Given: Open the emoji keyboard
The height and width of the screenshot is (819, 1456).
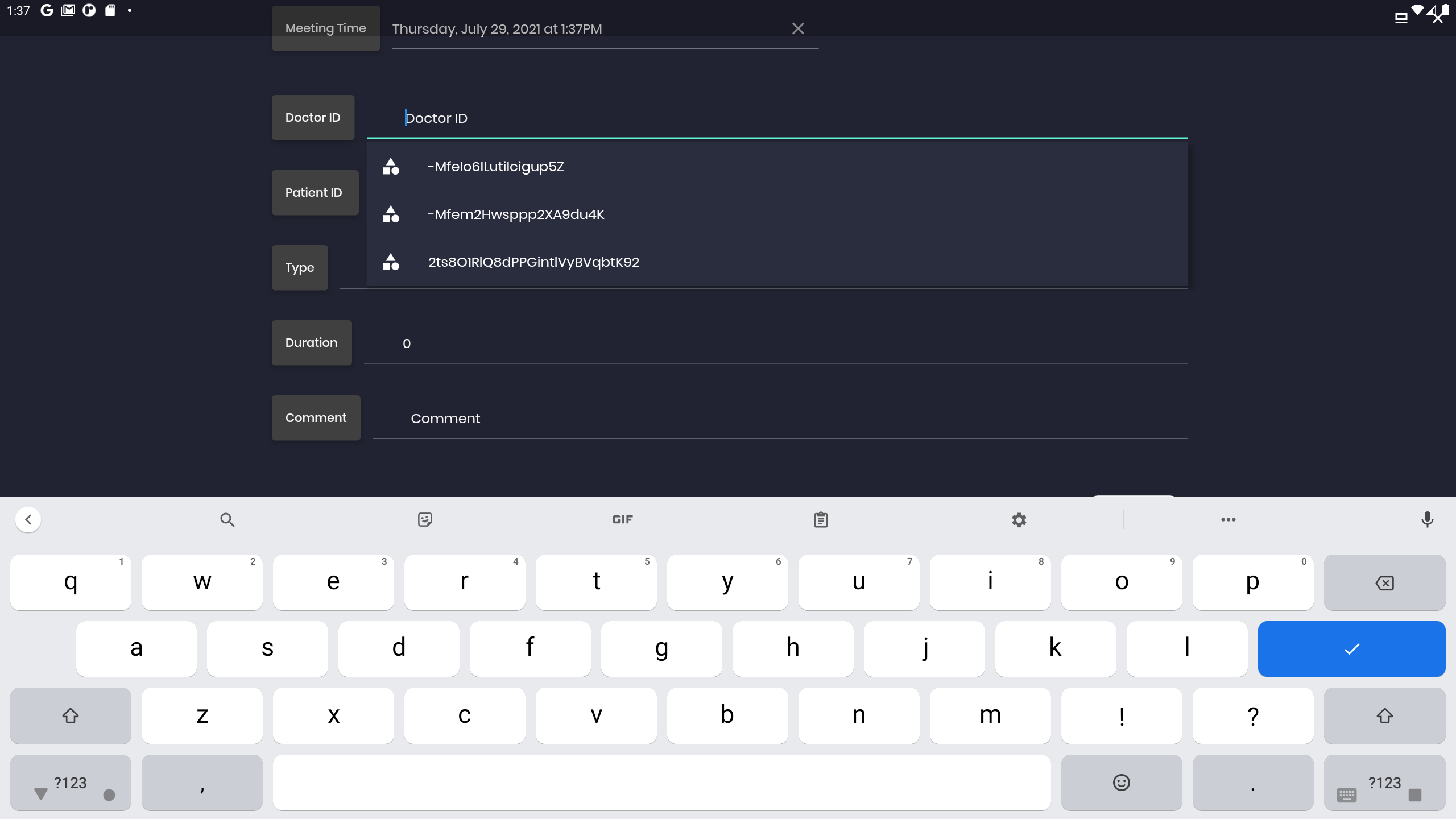Looking at the screenshot, I should [1121, 783].
